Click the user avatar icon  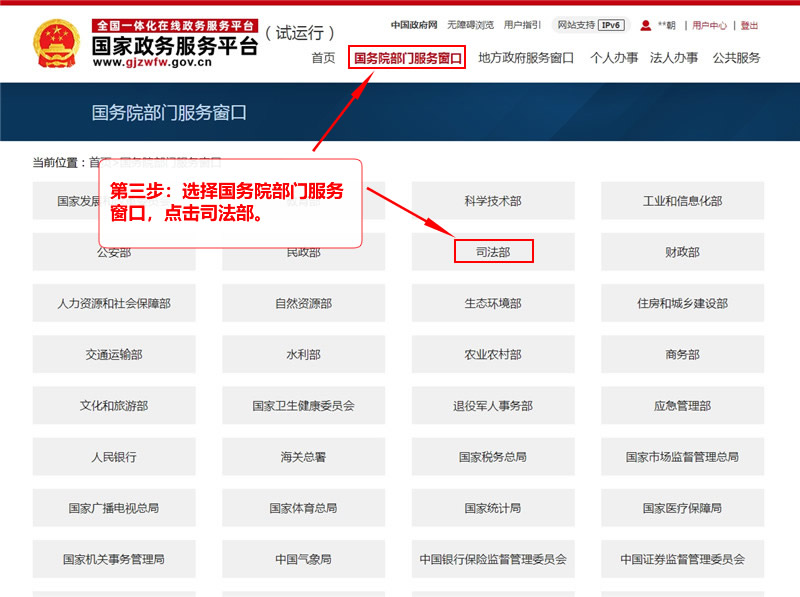click(646, 25)
